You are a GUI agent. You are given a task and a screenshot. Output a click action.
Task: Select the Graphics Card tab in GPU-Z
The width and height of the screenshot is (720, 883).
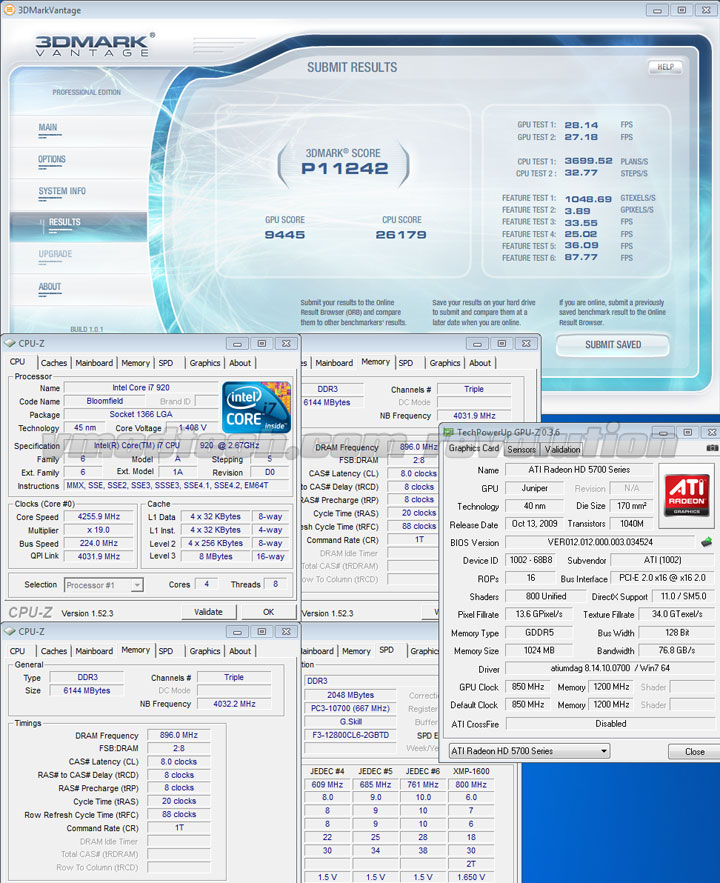[x=474, y=448]
